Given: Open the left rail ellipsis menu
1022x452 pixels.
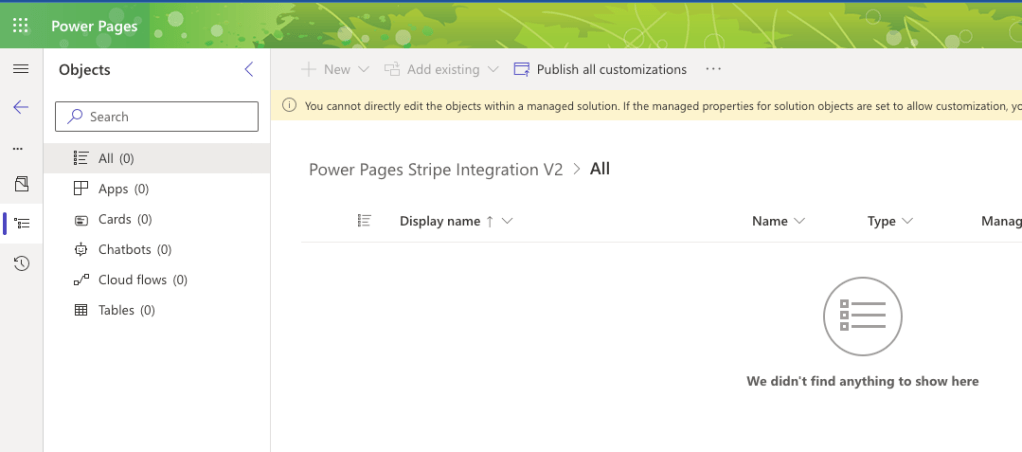Looking at the screenshot, I should [17, 148].
